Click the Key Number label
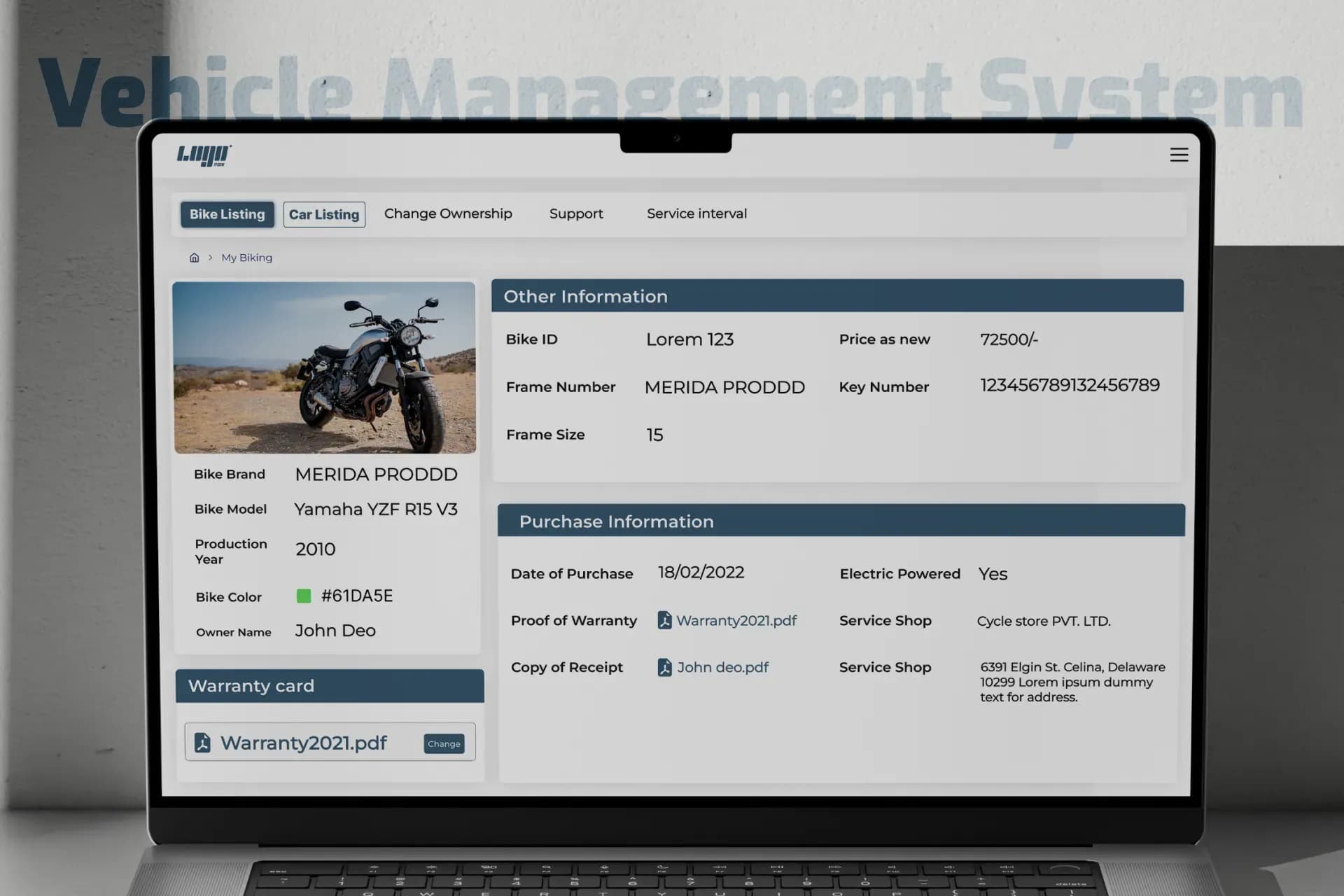1344x896 pixels. pos(884,387)
